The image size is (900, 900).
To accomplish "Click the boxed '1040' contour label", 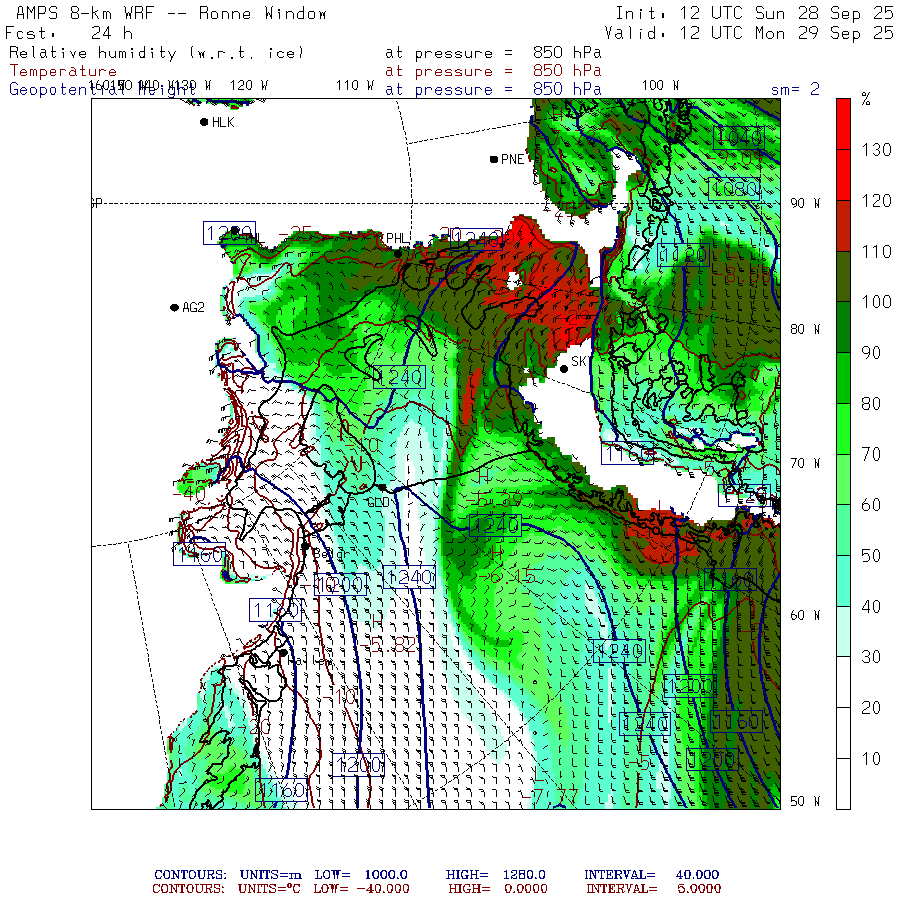I will (x=739, y=137).
